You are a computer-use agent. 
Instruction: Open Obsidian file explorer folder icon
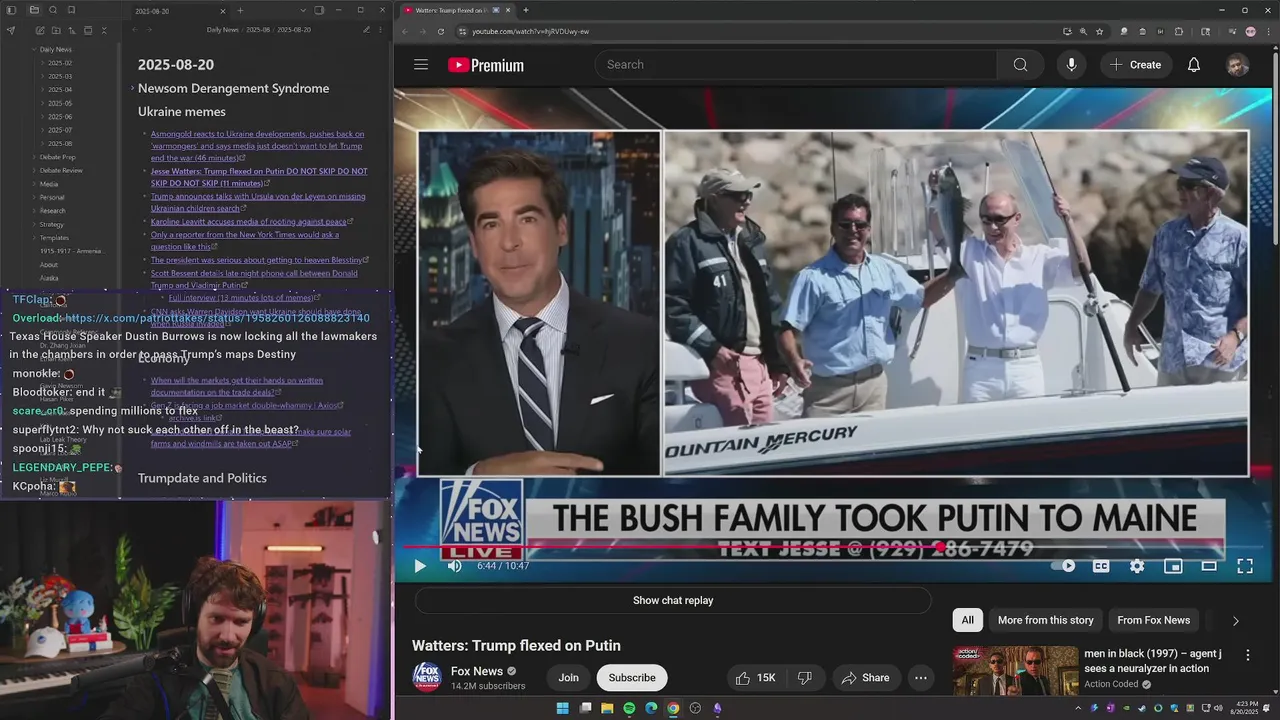click(x=33, y=10)
